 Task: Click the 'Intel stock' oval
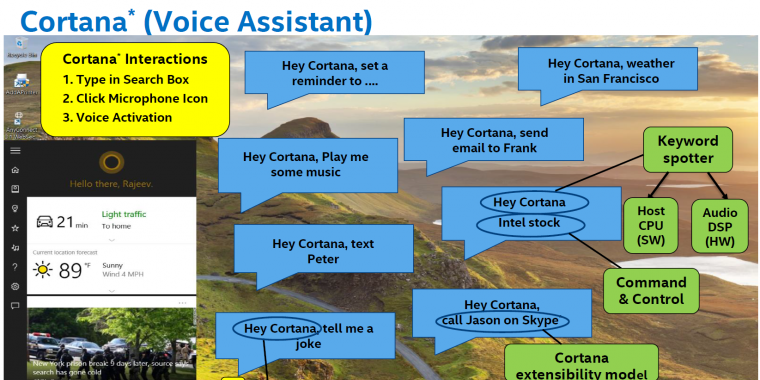tap(531, 224)
